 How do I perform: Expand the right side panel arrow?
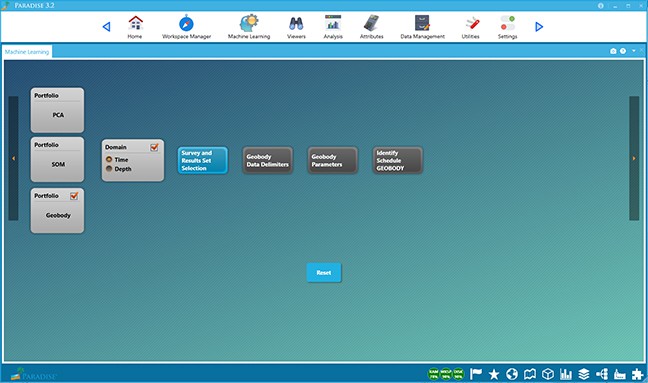click(x=634, y=158)
